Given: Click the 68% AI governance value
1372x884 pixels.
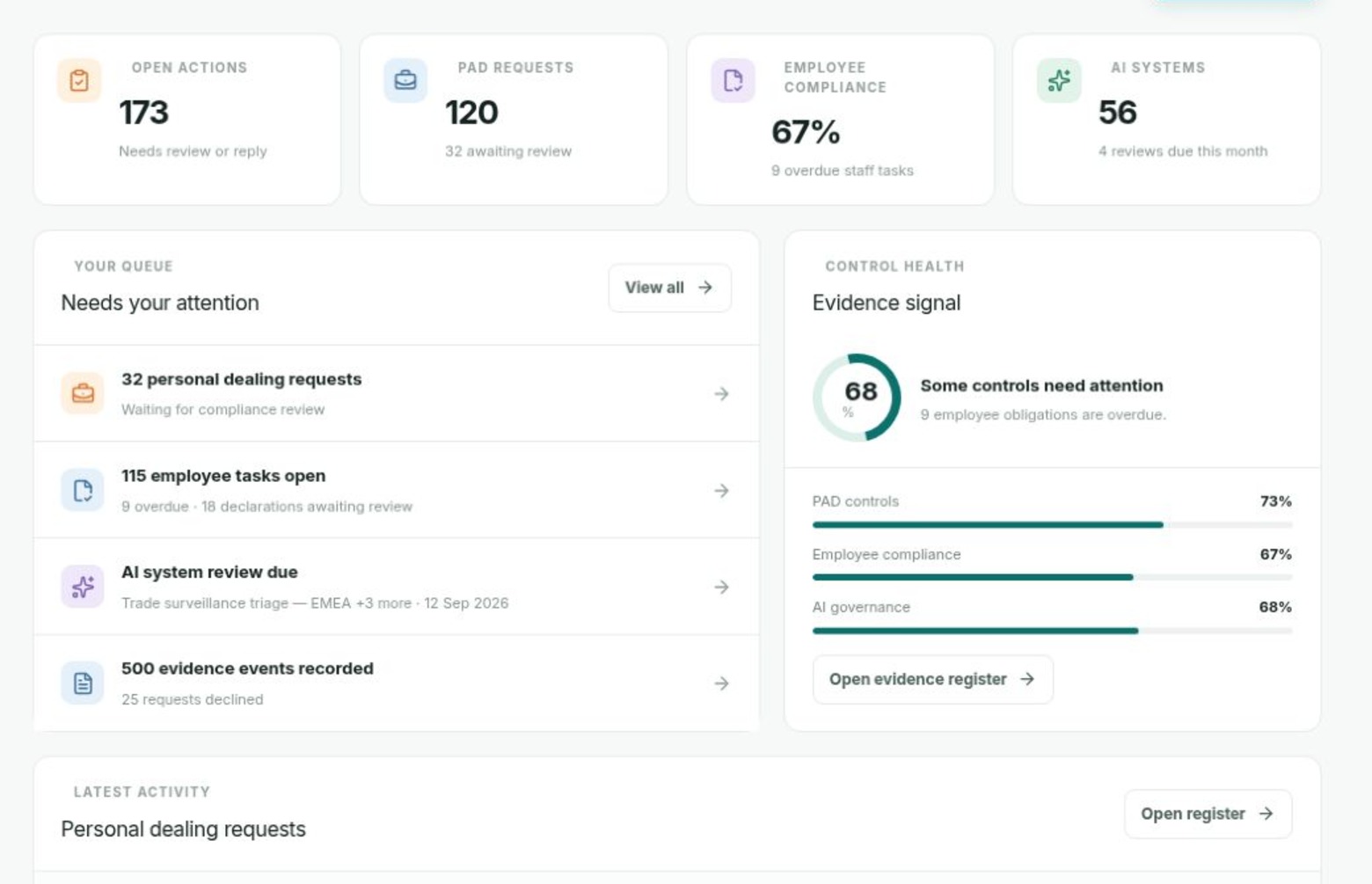Looking at the screenshot, I should pos(1275,607).
